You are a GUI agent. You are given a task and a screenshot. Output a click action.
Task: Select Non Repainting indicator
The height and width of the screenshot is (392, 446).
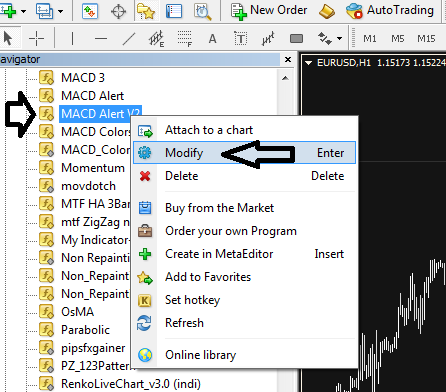(95, 258)
